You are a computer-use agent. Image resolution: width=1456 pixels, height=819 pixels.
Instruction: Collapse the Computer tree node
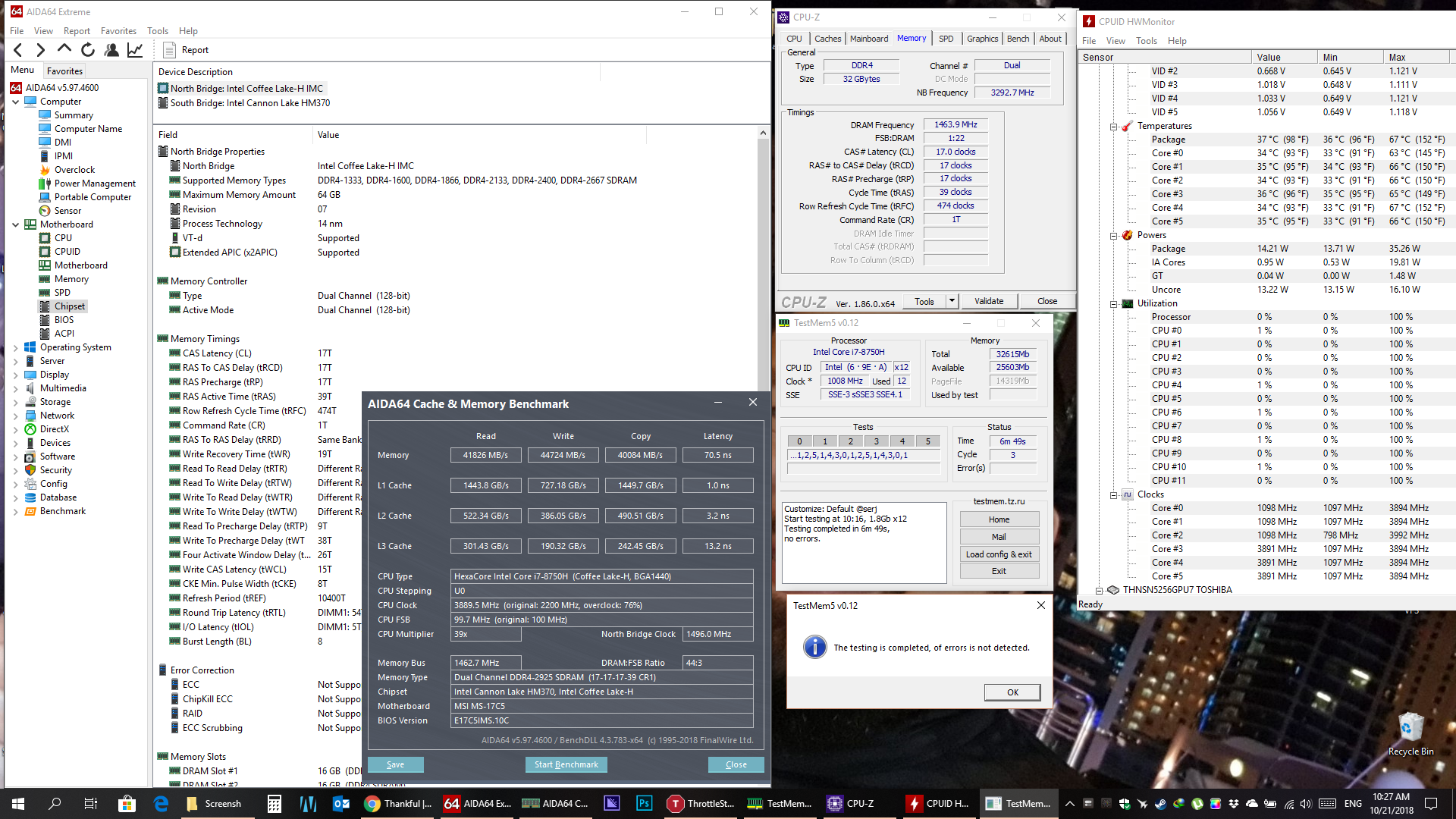[x=15, y=102]
